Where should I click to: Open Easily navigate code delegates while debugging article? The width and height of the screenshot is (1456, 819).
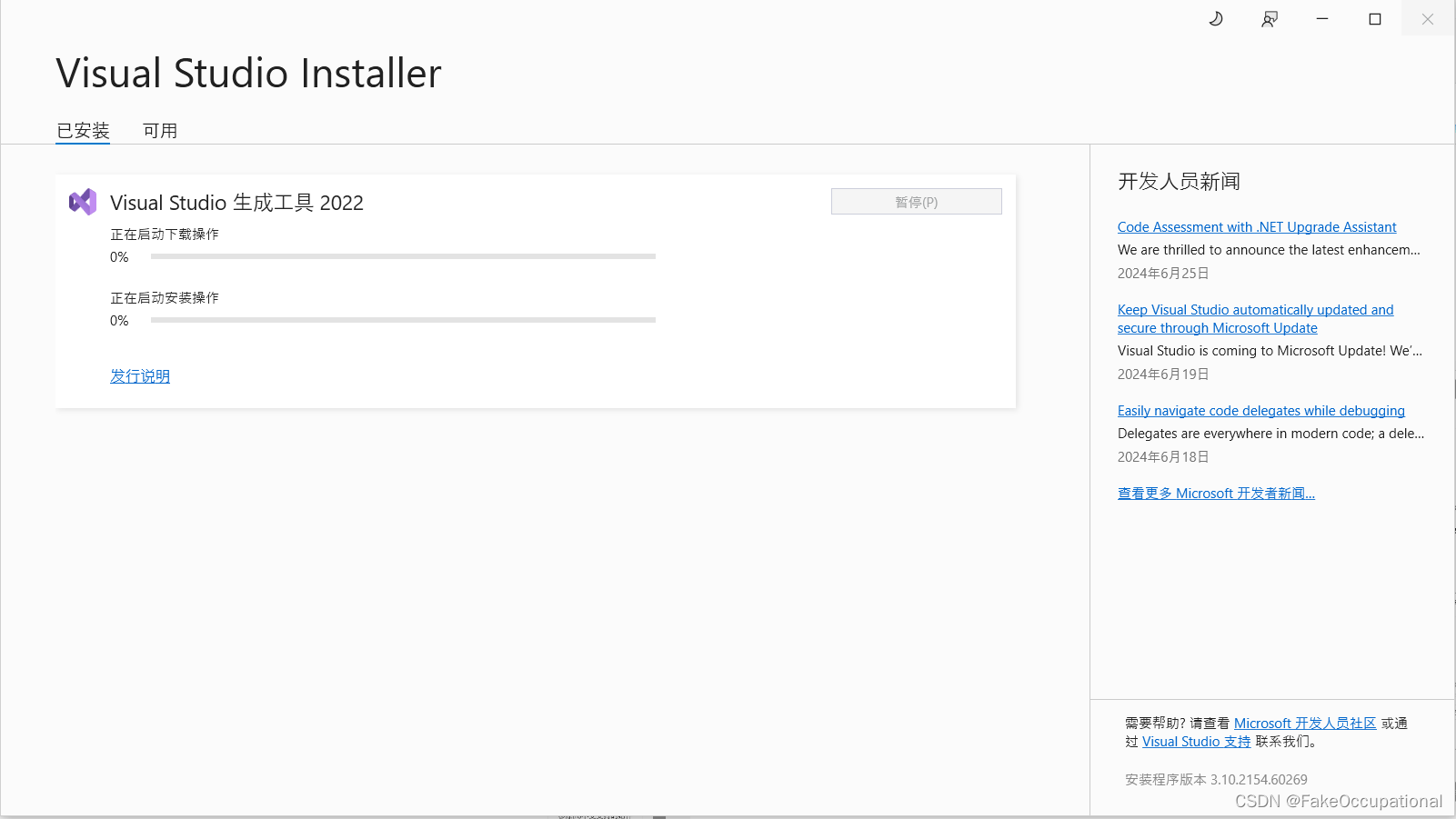click(x=1261, y=411)
